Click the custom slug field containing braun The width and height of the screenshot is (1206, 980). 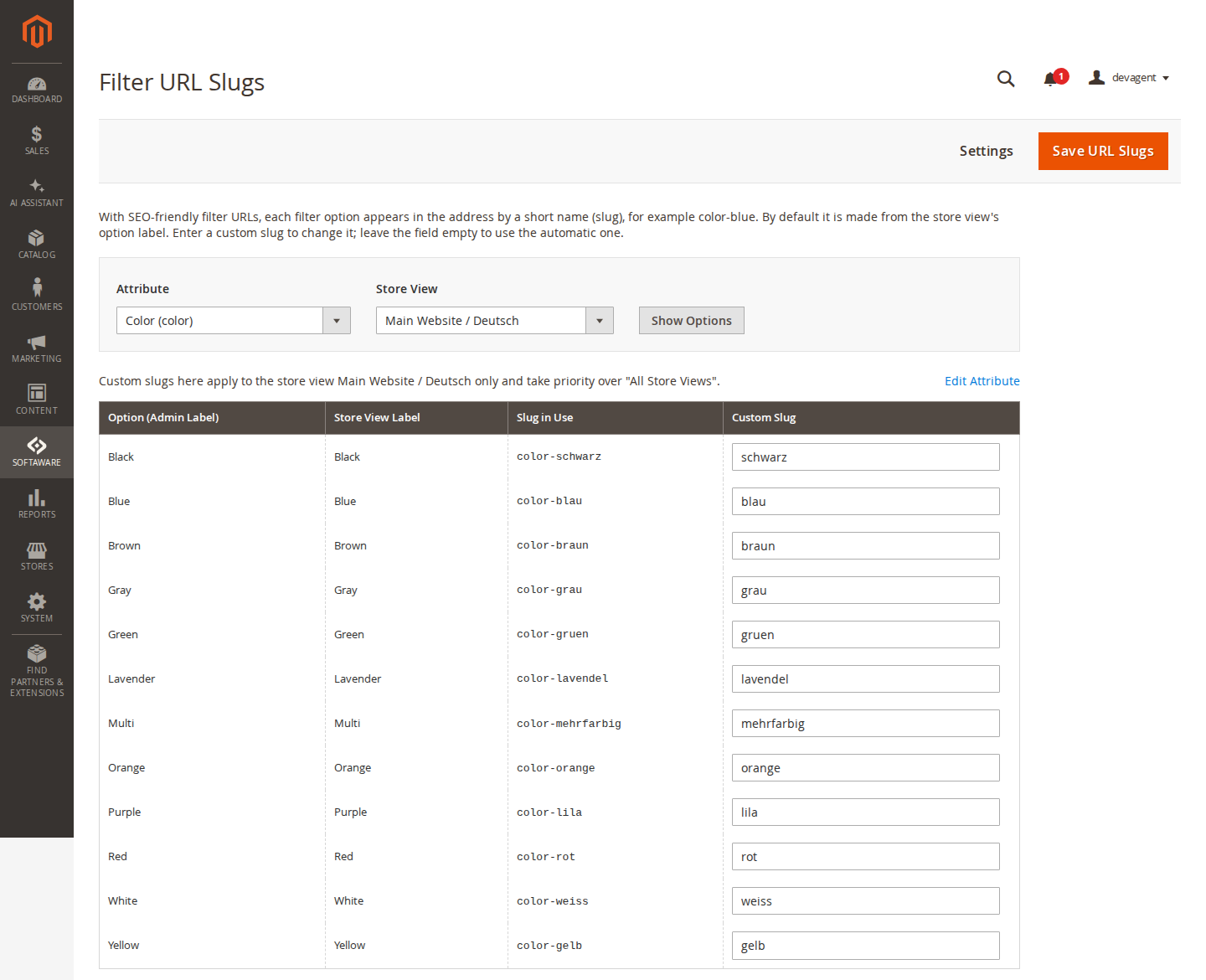coord(866,546)
